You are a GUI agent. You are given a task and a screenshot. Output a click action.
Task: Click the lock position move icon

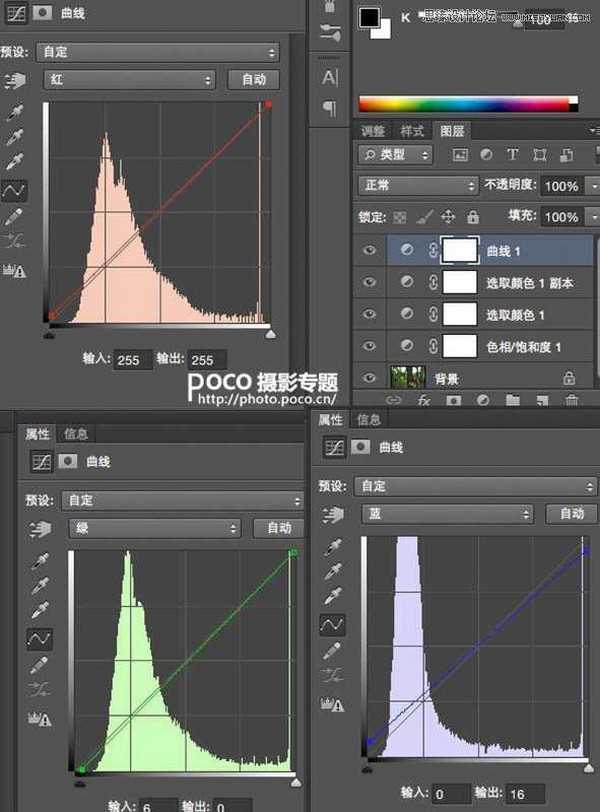pos(448,217)
